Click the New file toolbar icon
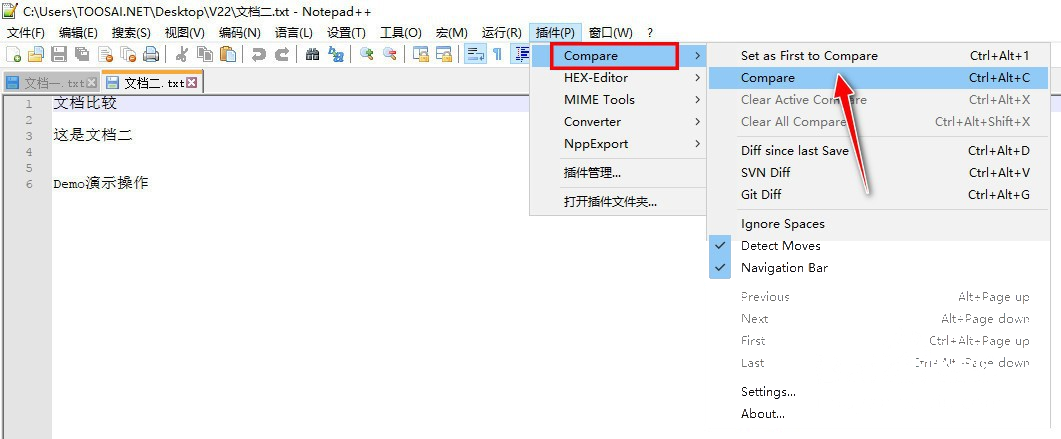Viewport: 1061px width, 439px height. tap(14, 54)
